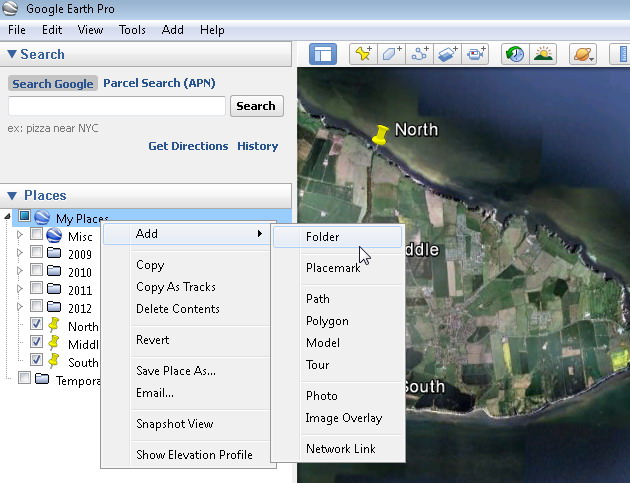Choose Image Overlay from the submenu
Screen dimensions: 630x483
click(338, 418)
